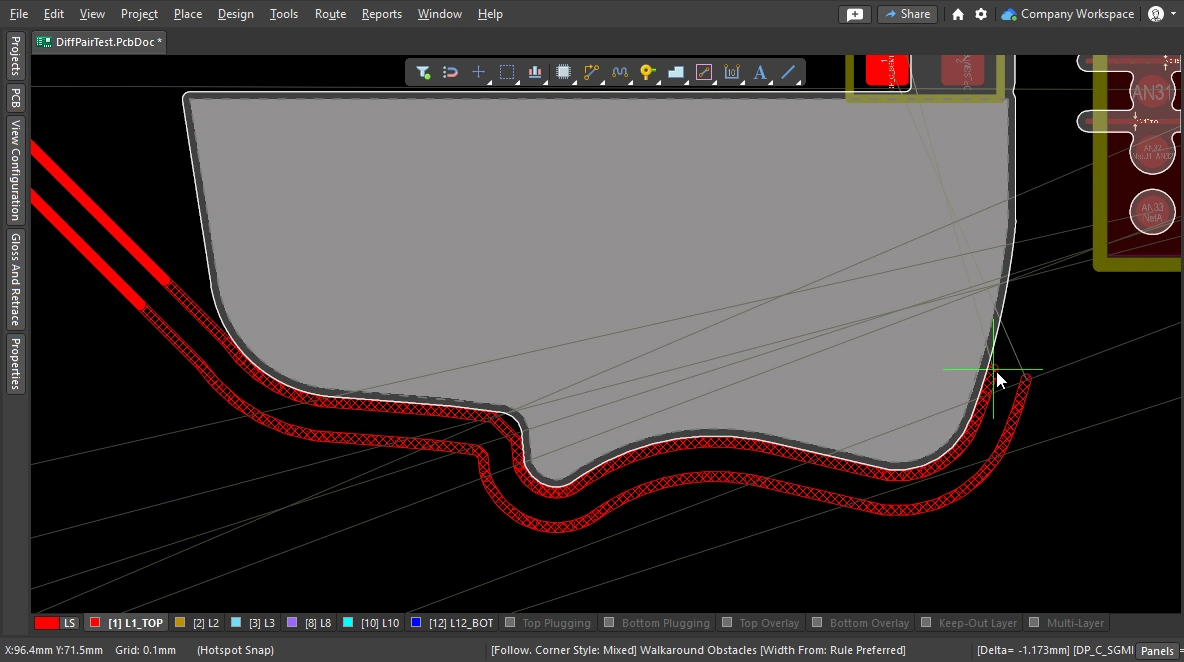Click the Place Line tool icon

(x=788, y=72)
